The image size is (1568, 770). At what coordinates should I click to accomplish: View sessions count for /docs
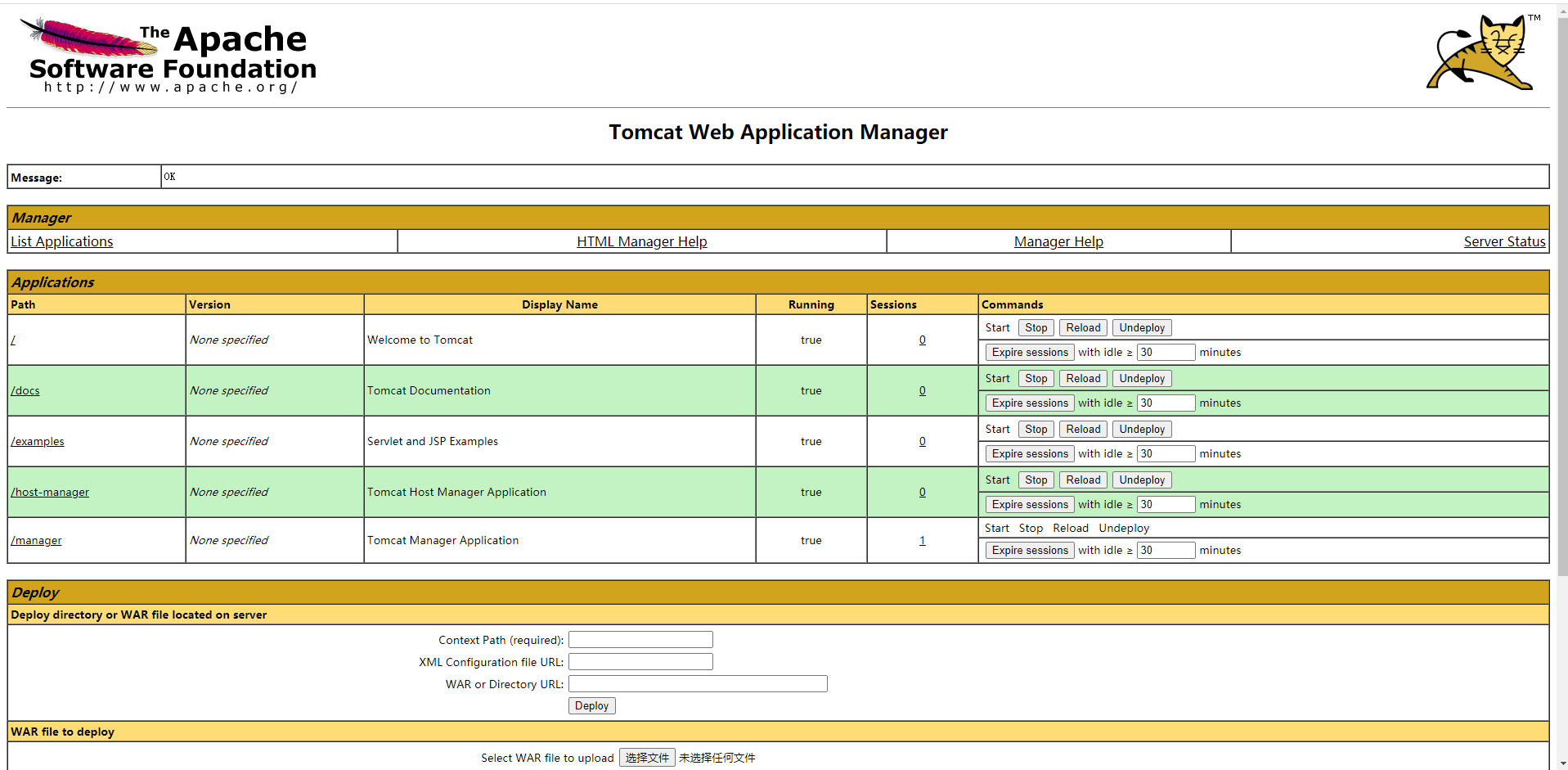(x=923, y=390)
